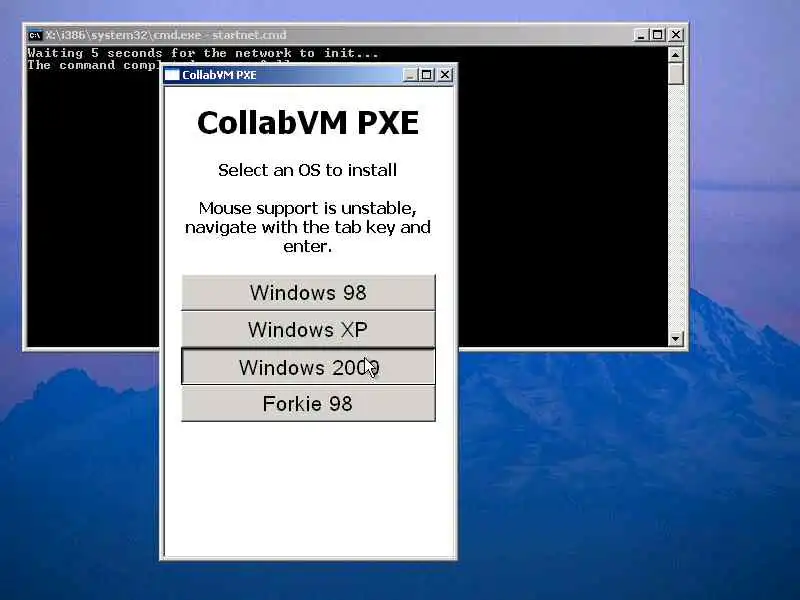Viewport: 800px width, 600px height.
Task: Close the cmd.exe startnet.cmd window
Action: (x=676, y=35)
